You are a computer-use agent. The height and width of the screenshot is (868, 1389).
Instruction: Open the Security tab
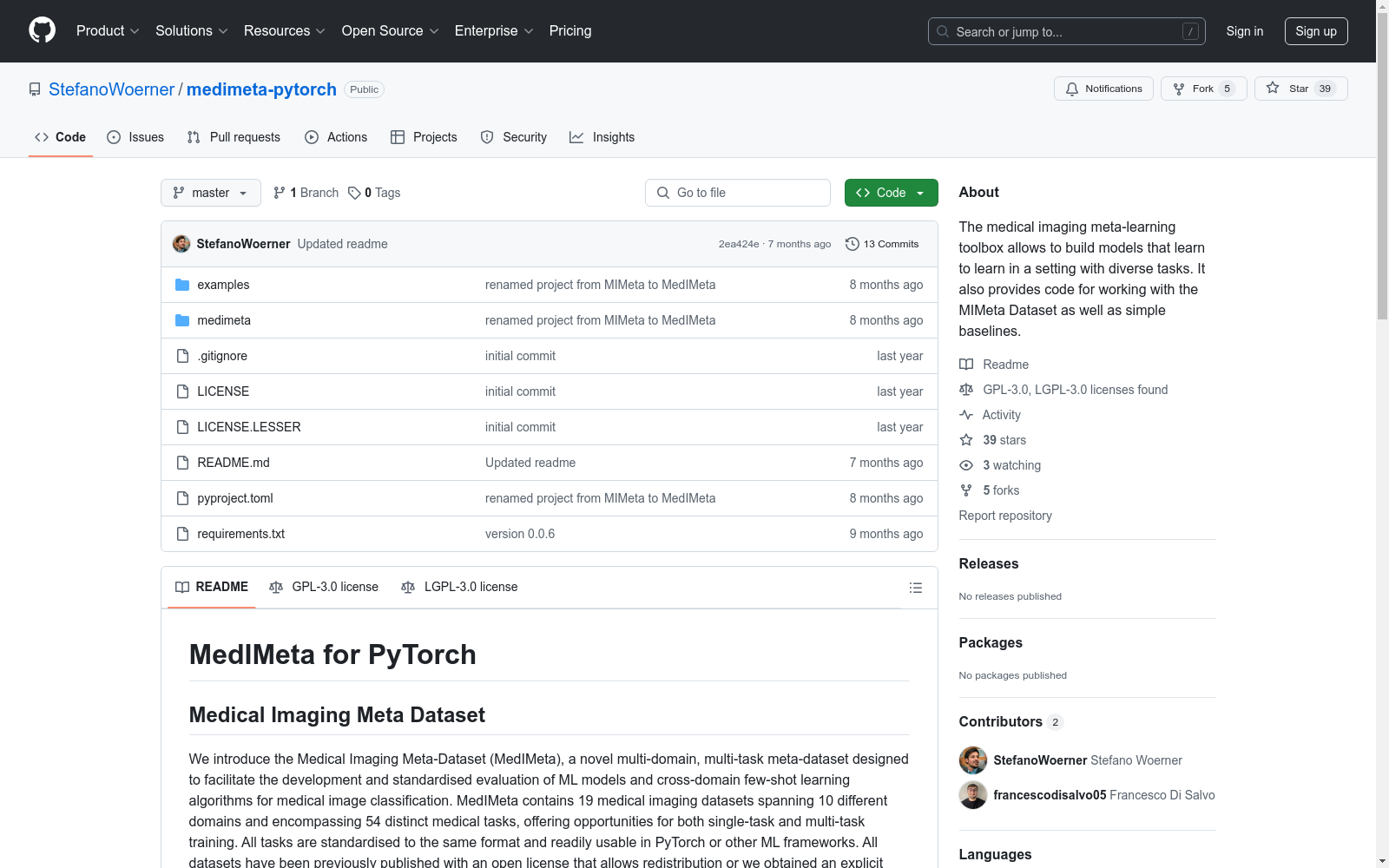tap(514, 137)
